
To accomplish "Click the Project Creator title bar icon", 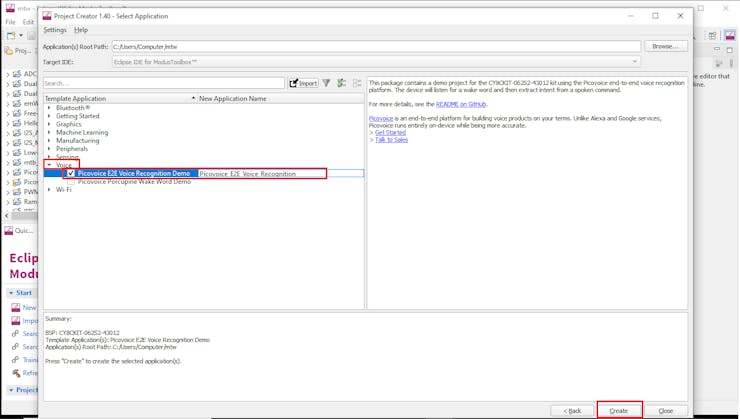I will coord(47,16).
